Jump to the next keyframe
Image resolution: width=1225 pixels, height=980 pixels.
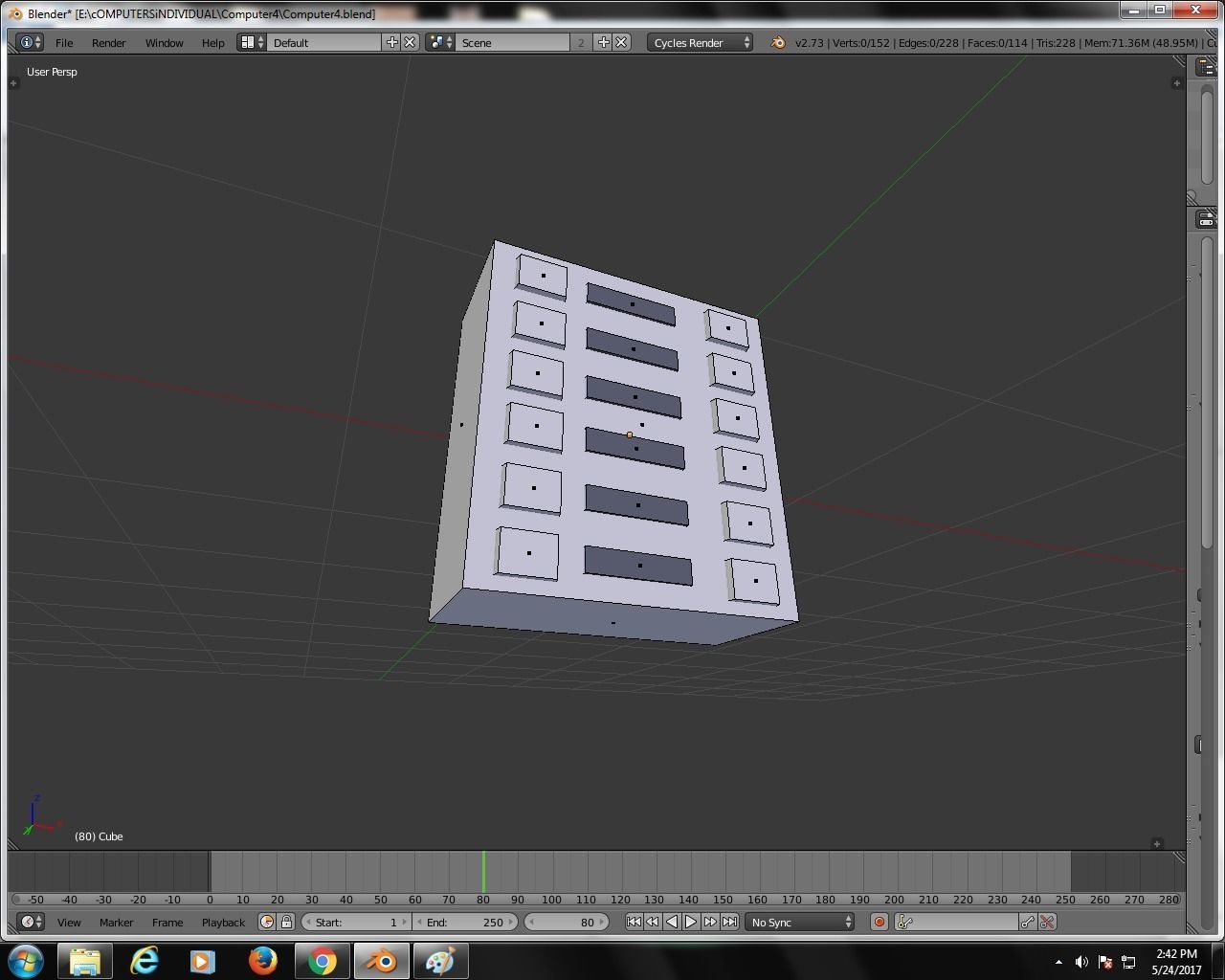709,922
